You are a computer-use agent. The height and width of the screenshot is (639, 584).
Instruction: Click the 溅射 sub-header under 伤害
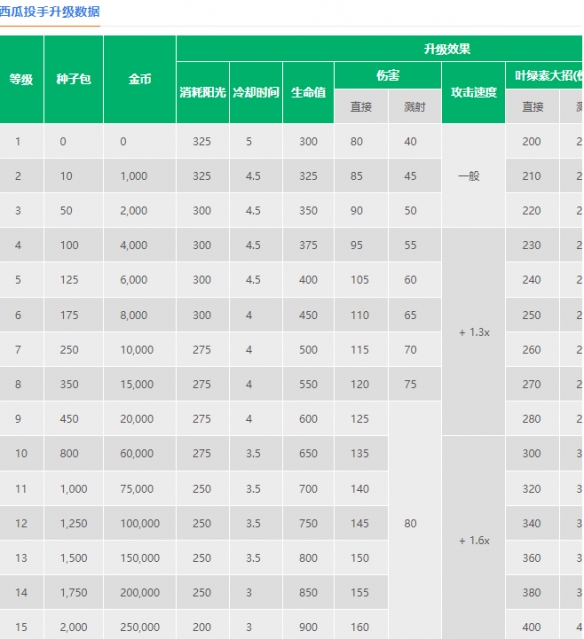tap(414, 107)
